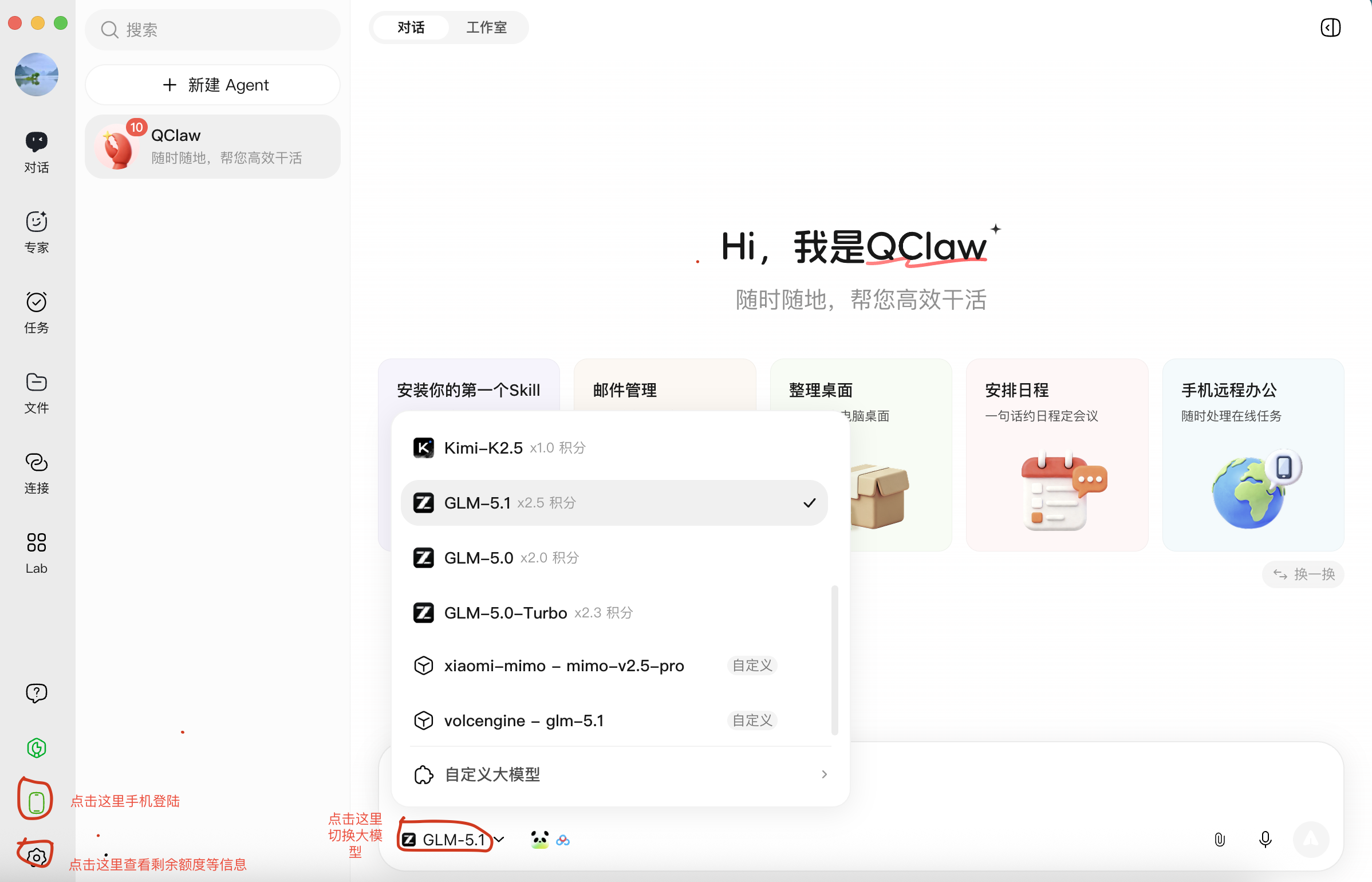Screen dimensions: 1372x882
Task: Click the blue cloud icon beside the panda
Action: [x=563, y=840]
